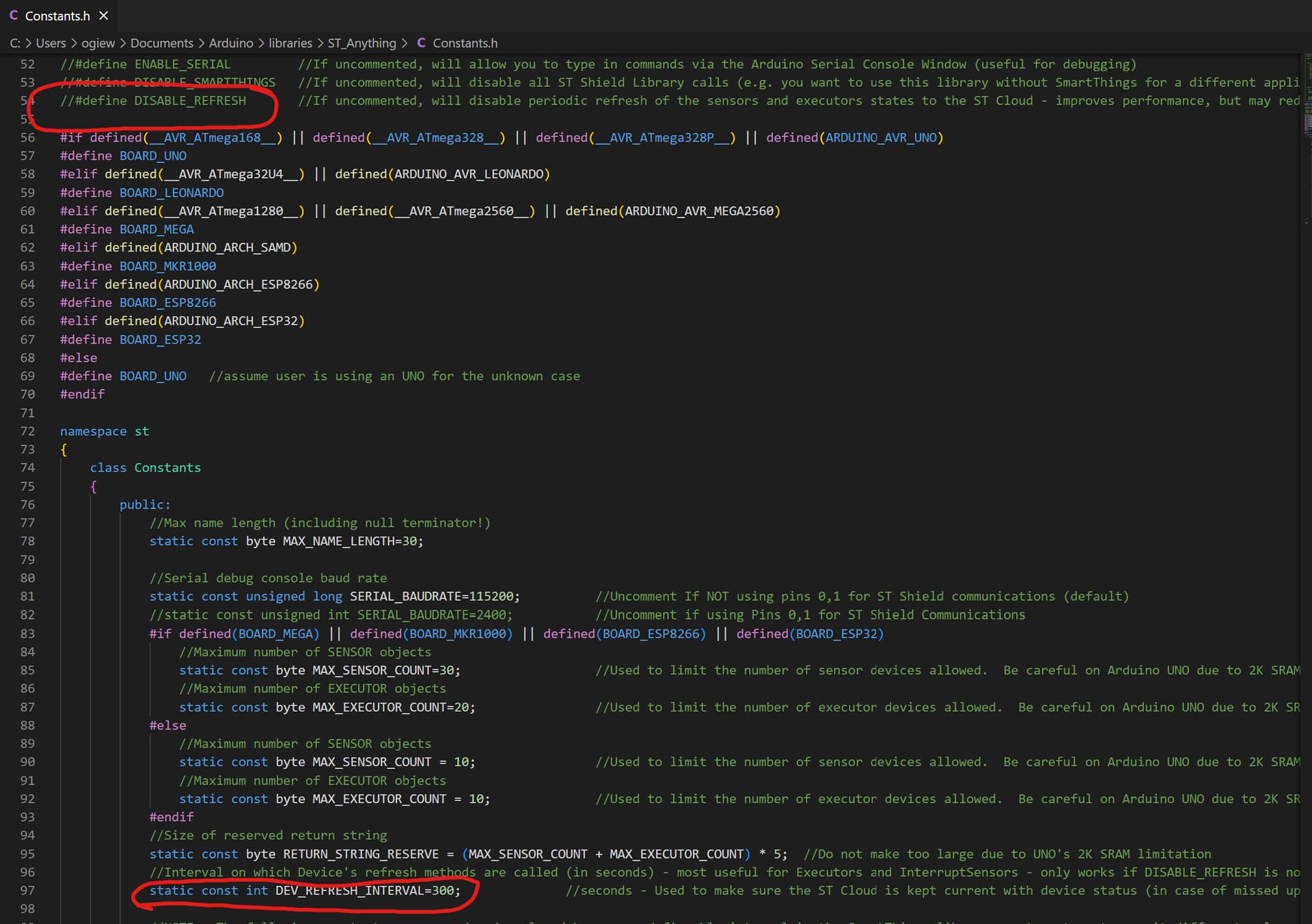The height and width of the screenshot is (924, 1312).
Task: Open the Documents breadcrumb folder
Action: pos(161,43)
